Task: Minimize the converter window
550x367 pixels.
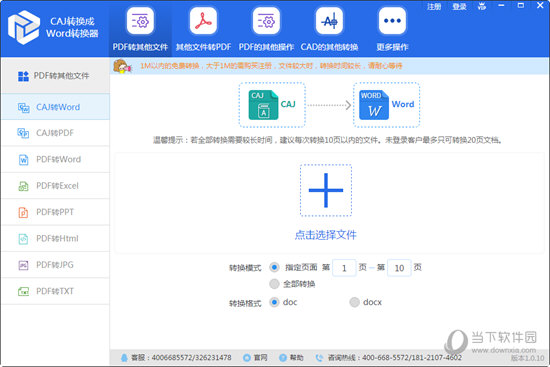Action: [501, 6]
